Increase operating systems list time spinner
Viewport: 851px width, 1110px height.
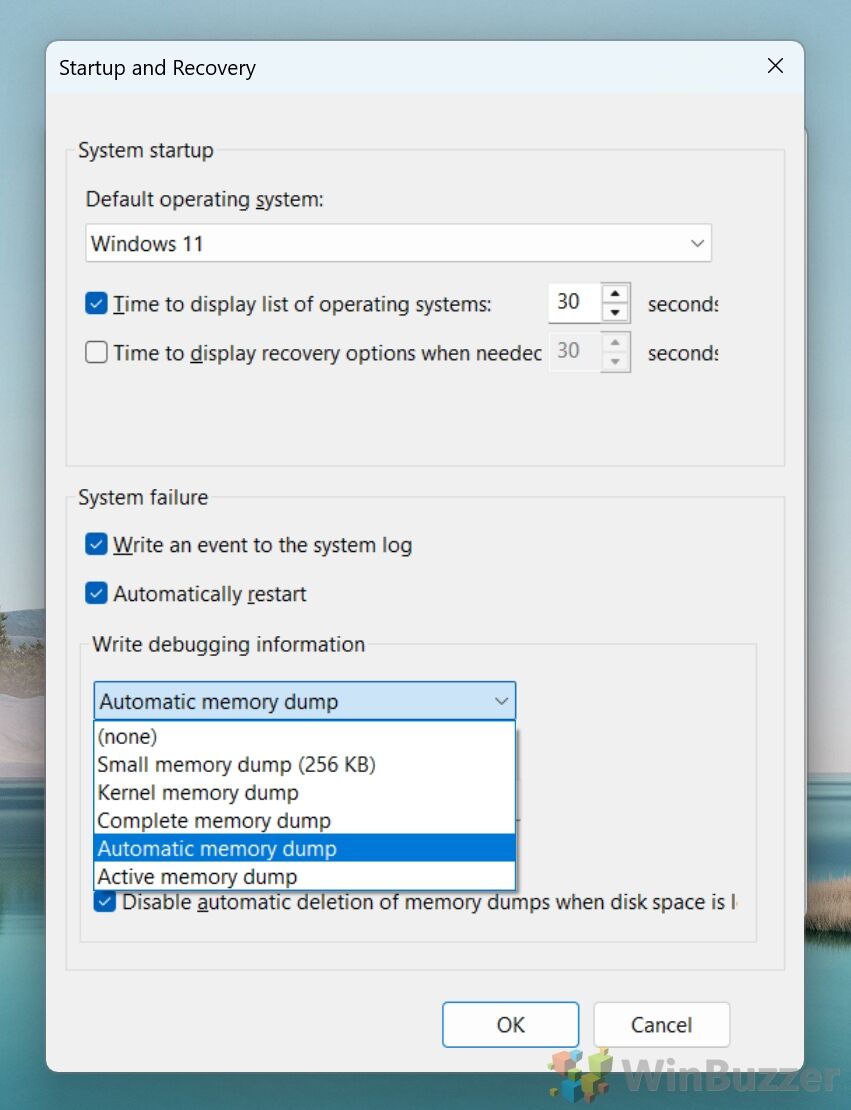615,293
